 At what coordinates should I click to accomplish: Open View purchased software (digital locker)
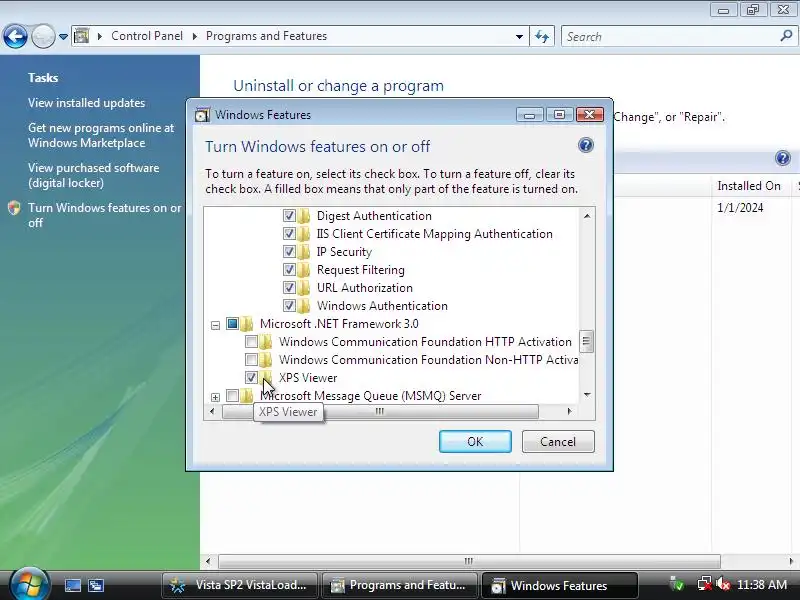click(x=93, y=175)
